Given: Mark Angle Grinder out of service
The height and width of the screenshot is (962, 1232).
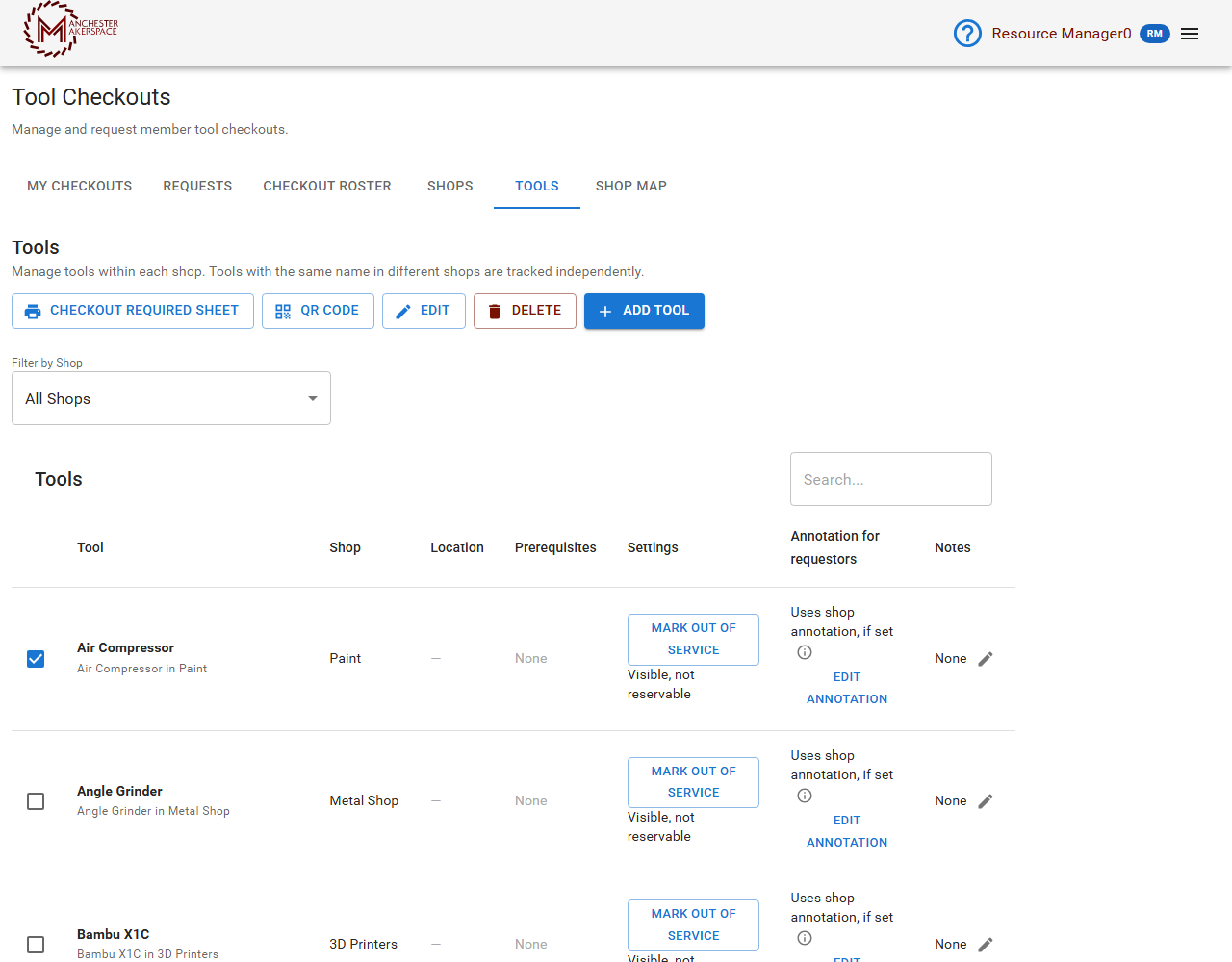Looking at the screenshot, I should coord(693,782).
